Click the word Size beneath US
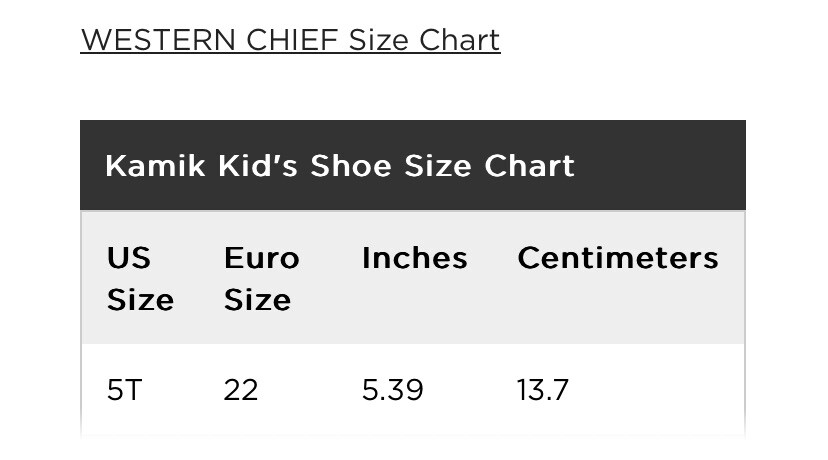The height and width of the screenshot is (460, 828). click(x=140, y=300)
